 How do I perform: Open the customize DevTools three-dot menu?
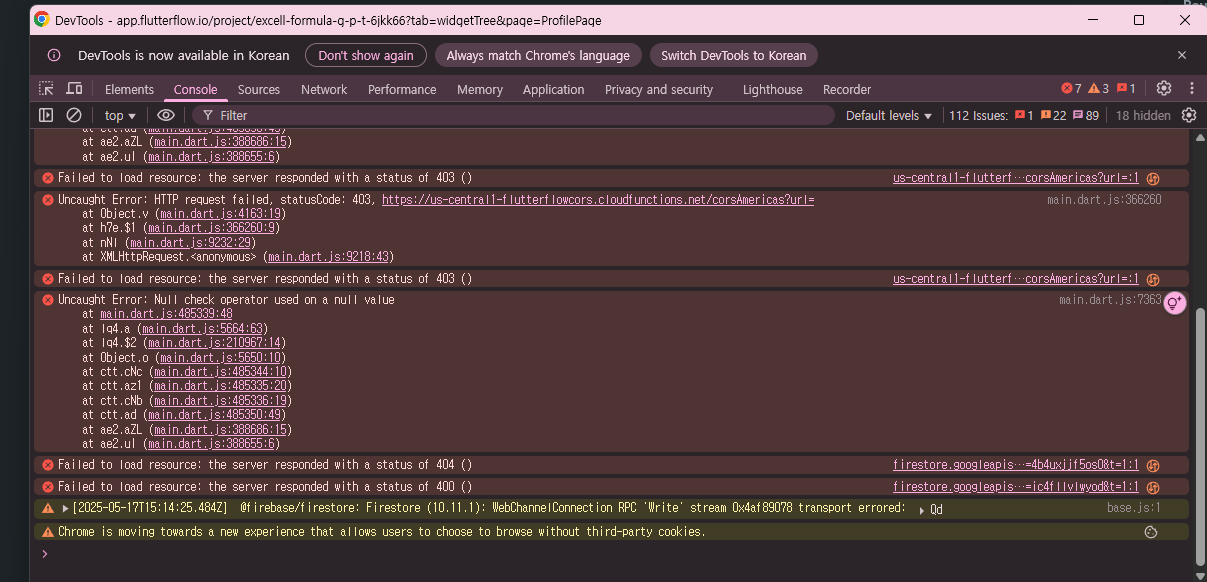[1191, 88]
